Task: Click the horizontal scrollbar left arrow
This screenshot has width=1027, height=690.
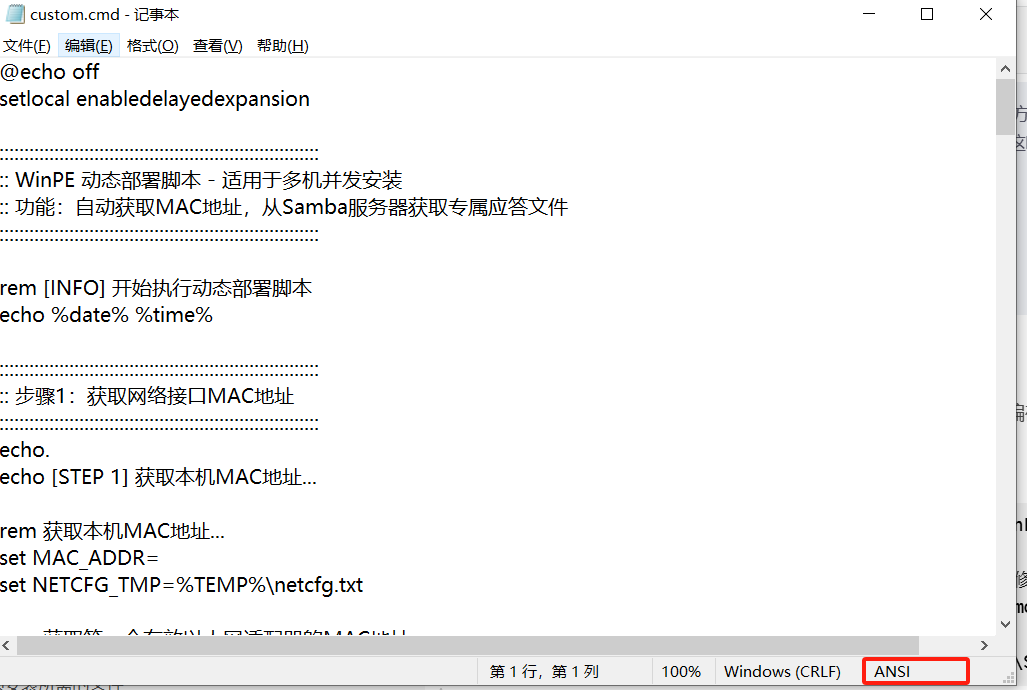Action: point(7,645)
